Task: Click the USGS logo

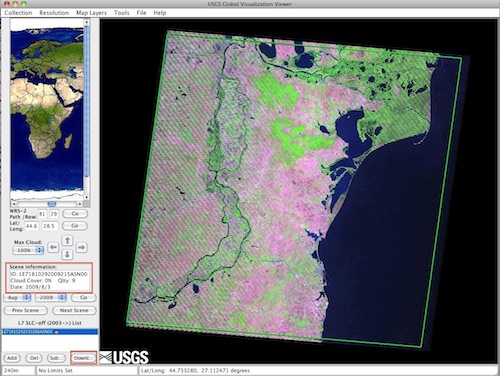Action: (124, 357)
